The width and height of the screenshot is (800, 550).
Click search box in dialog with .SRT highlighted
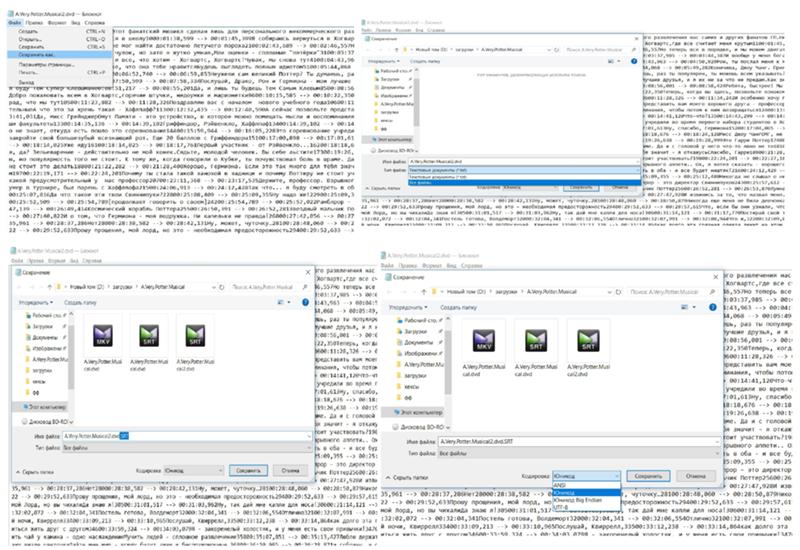(269, 287)
